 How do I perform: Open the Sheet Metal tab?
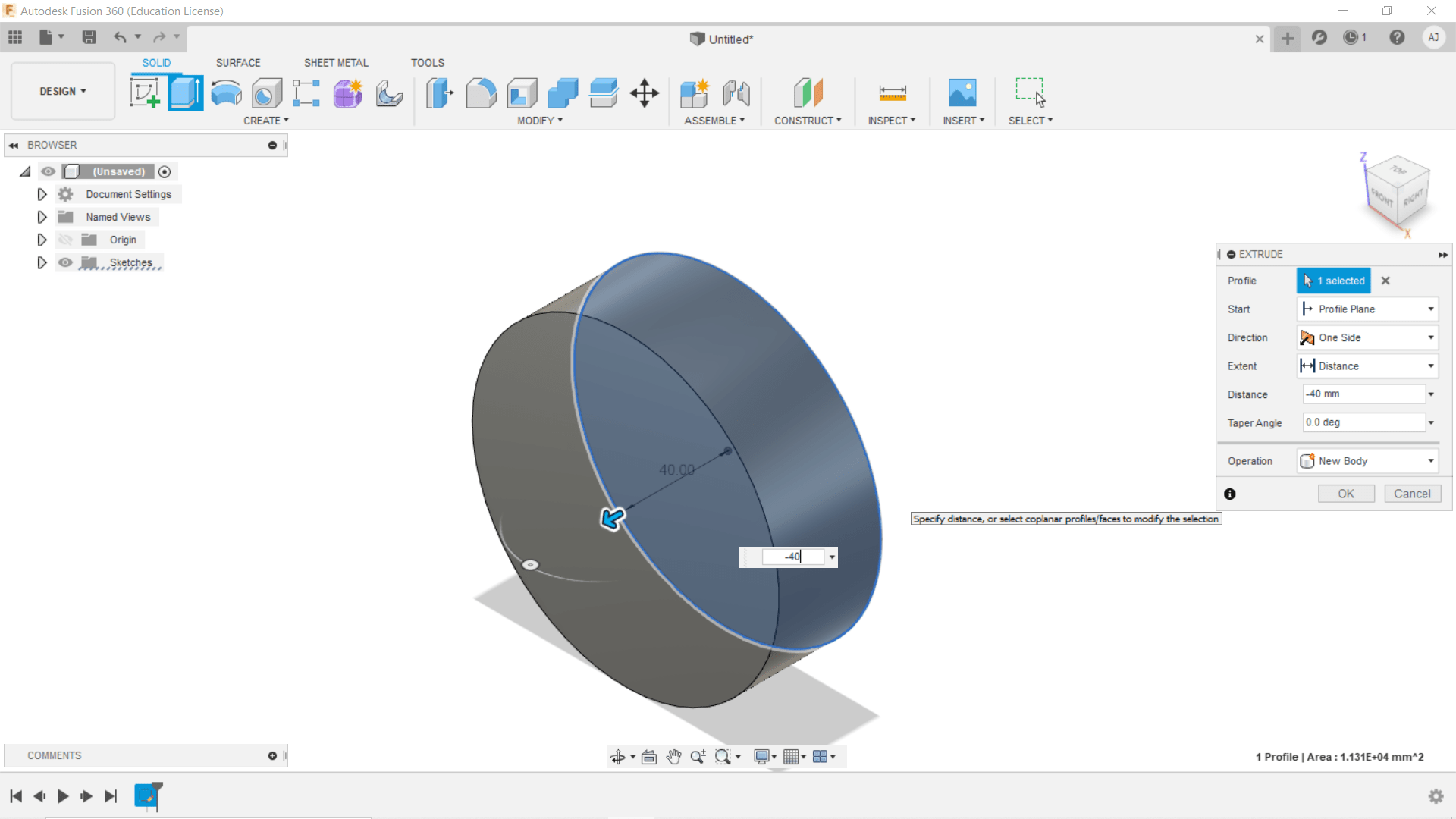click(336, 63)
